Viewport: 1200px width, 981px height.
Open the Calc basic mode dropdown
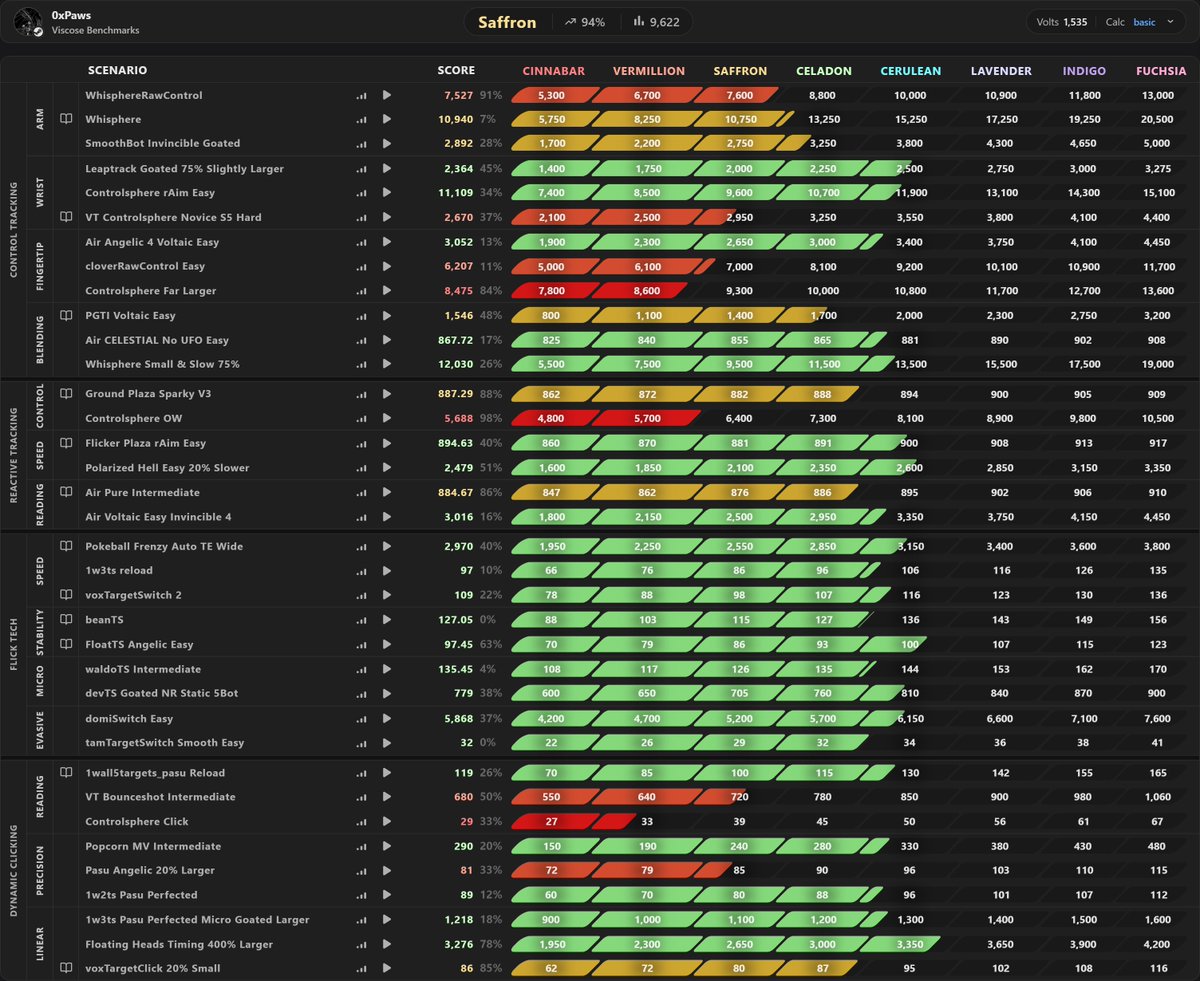1141,22
